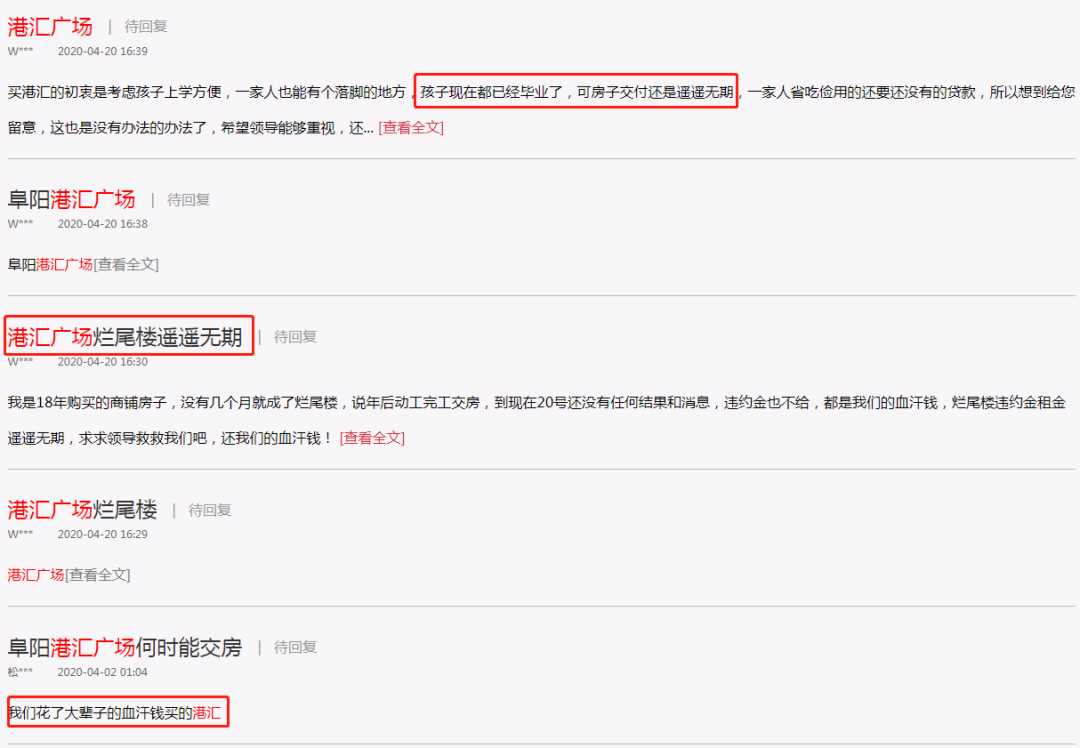This screenshot has height=748, width=1080.
Task: Click author W*** of the 16:39 post
Action: click(20, 51)
